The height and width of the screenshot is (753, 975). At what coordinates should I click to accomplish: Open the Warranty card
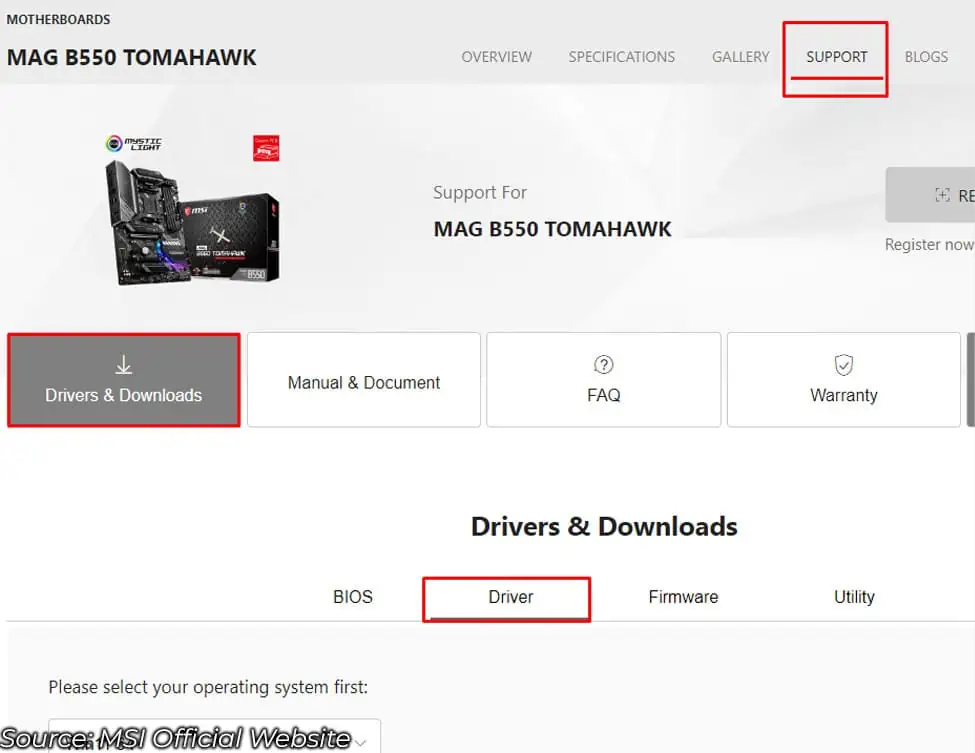click(843, 380)
